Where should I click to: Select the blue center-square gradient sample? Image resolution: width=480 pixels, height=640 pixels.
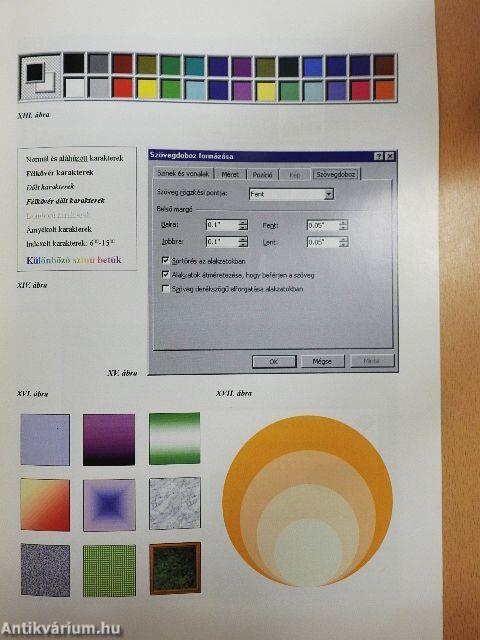pos(109,505)
